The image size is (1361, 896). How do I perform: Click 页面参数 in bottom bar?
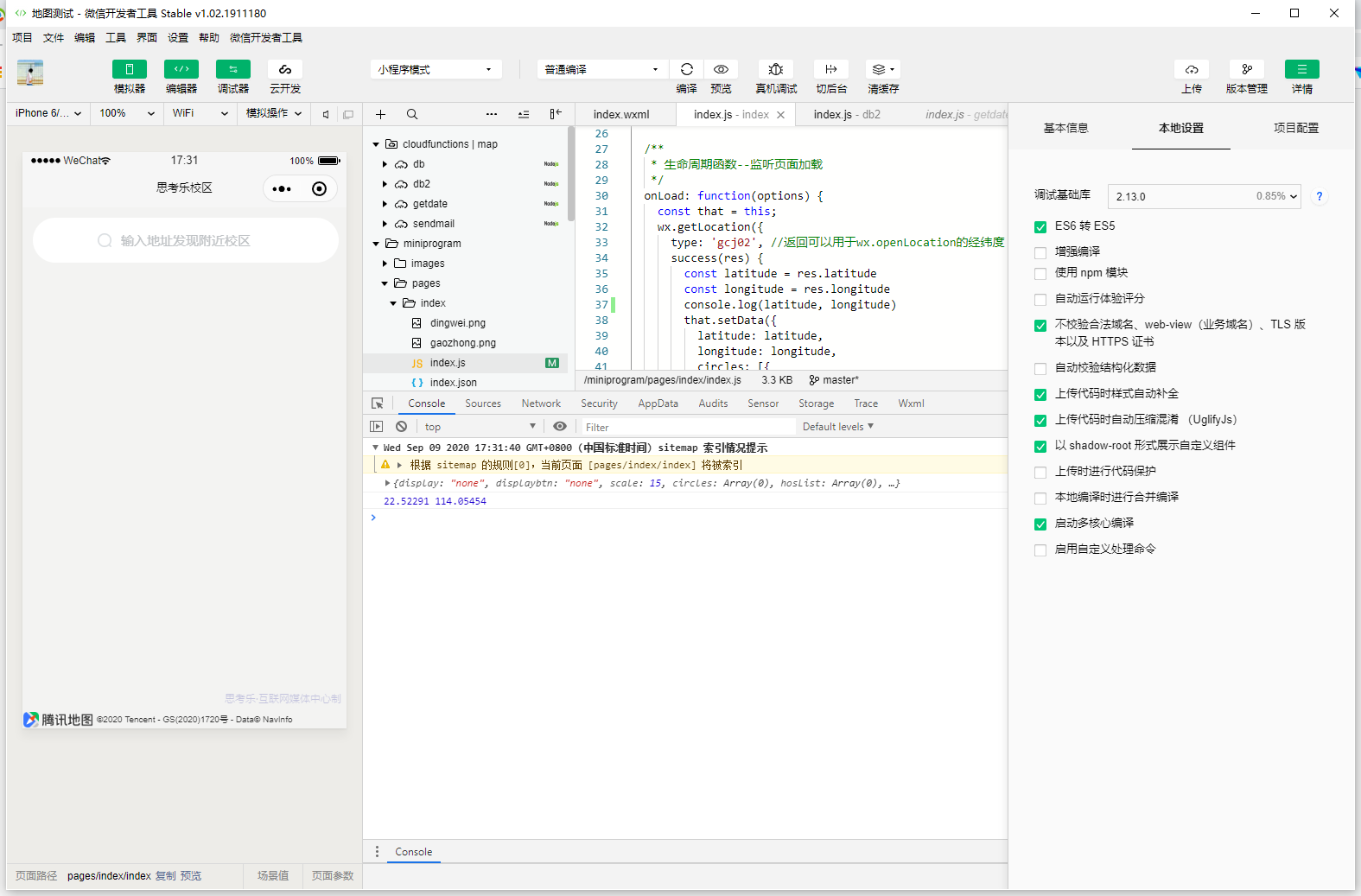coord(333,876)
